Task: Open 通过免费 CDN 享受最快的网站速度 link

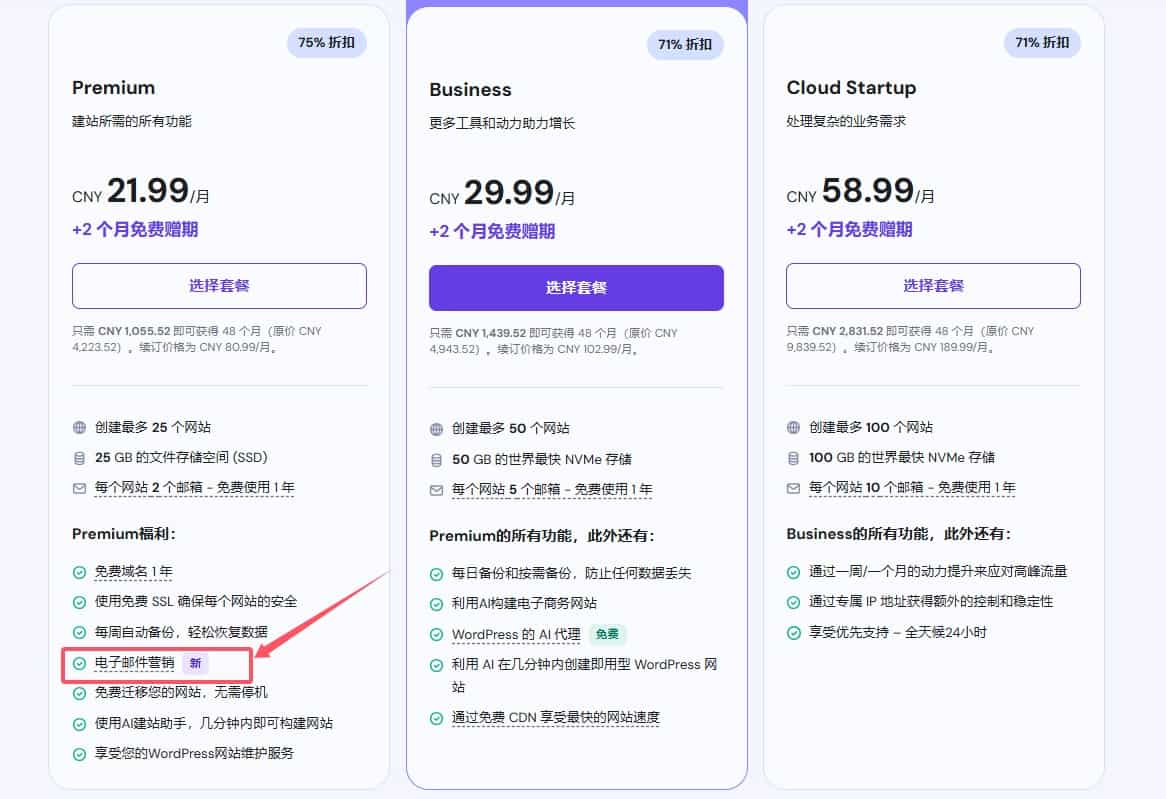Action: point(555,717)
